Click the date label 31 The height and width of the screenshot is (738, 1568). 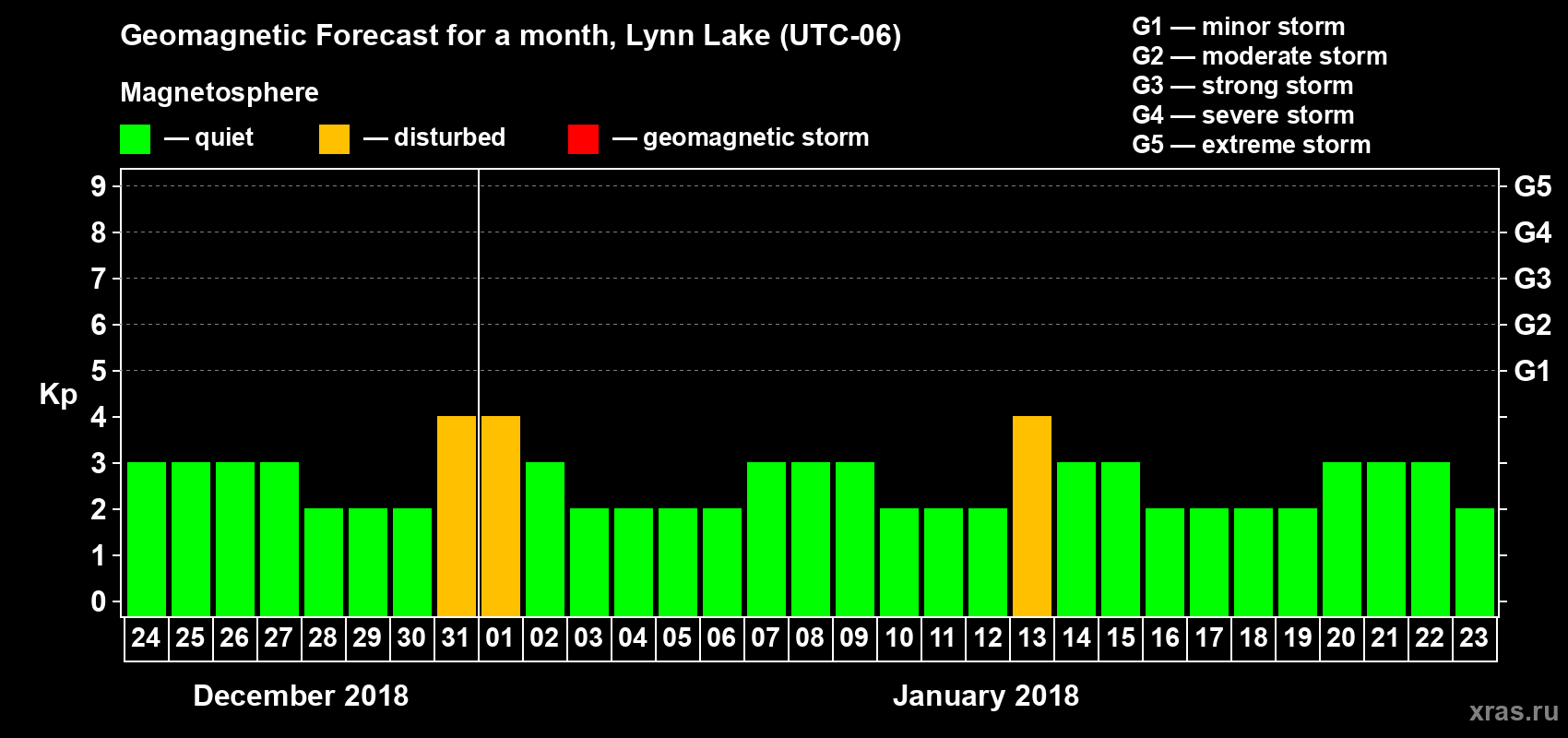pyautogui.click(x=456, y=637)
